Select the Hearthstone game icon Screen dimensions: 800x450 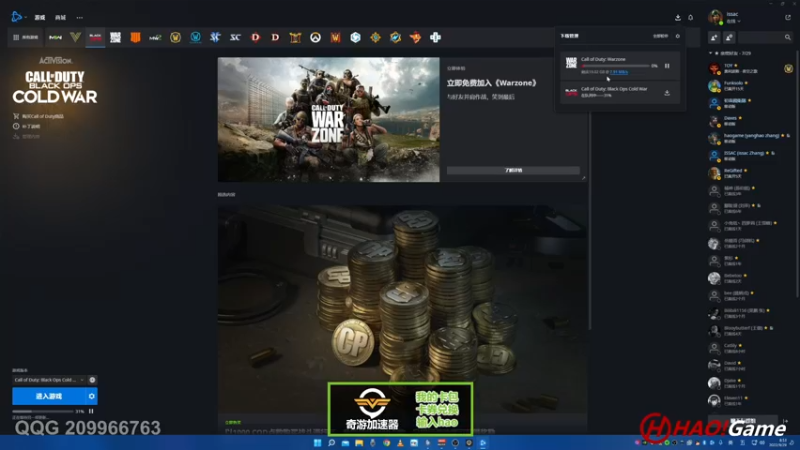click(376, 37)
